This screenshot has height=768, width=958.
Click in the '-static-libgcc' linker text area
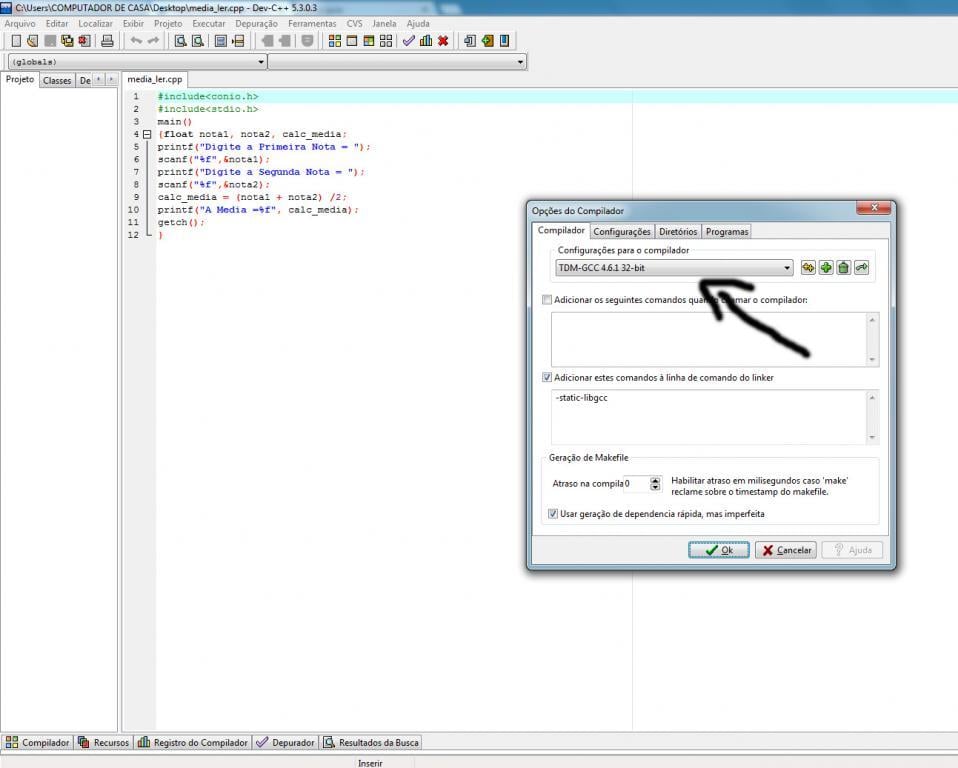pyautogui.click(x=709, y=417)
